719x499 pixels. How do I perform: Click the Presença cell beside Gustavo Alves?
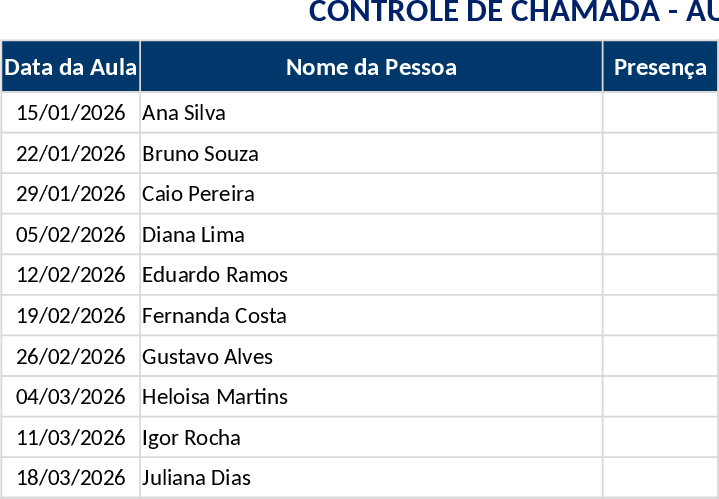tap(660, 357)
